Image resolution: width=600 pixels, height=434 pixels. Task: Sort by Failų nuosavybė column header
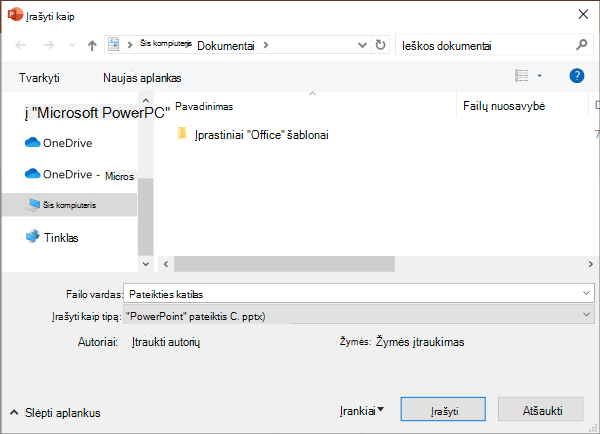click(x=504, y=106)
